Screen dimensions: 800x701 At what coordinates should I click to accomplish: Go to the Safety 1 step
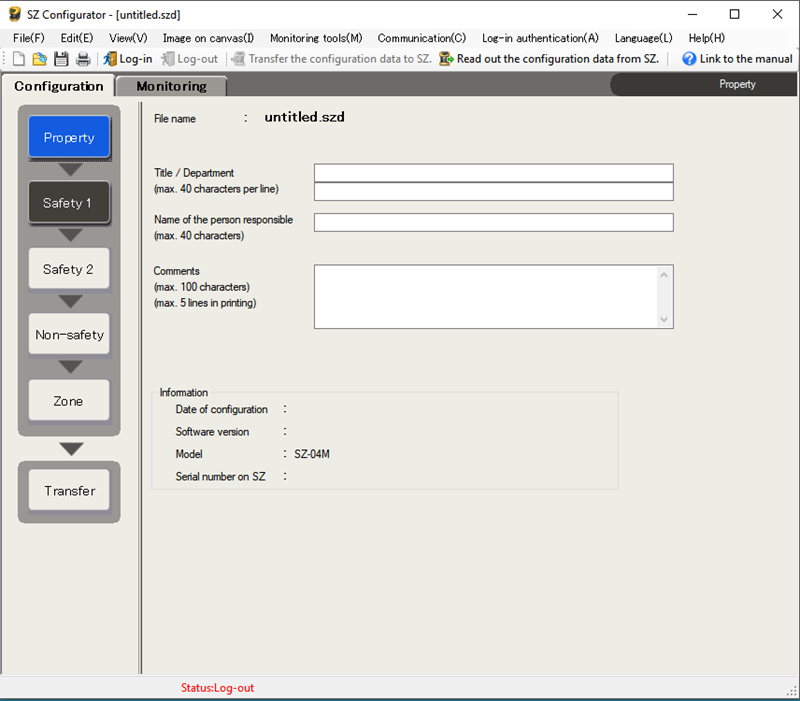pos(68,203)
